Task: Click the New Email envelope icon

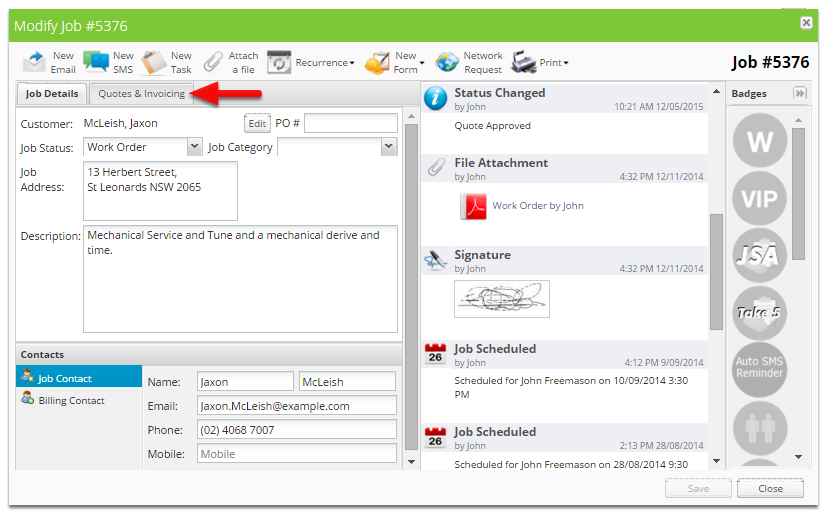Action: (34, 62)
